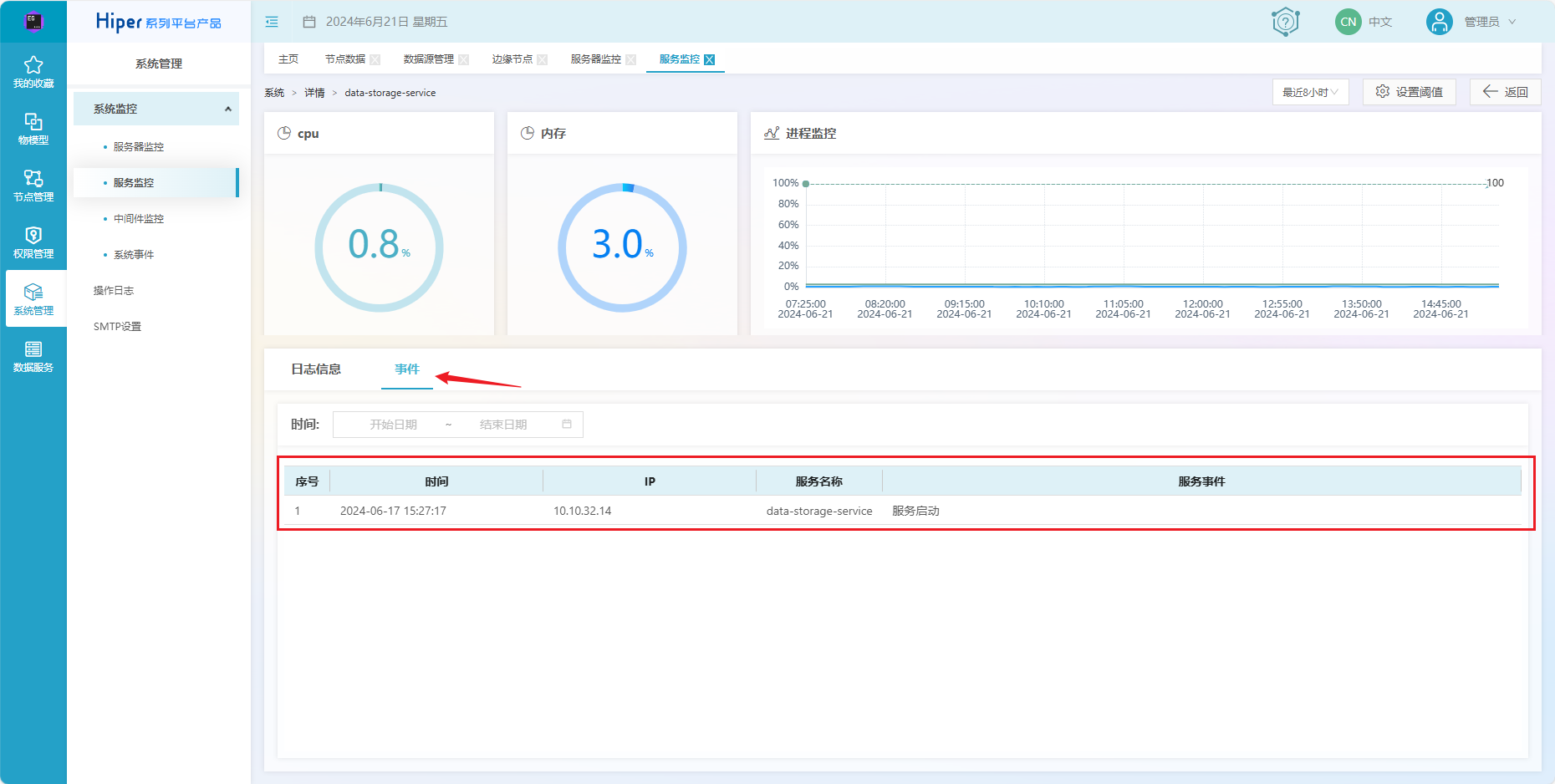1555x784 pixels.
Task: Click the 设置阈值 button
Action: click(1409, 92)
